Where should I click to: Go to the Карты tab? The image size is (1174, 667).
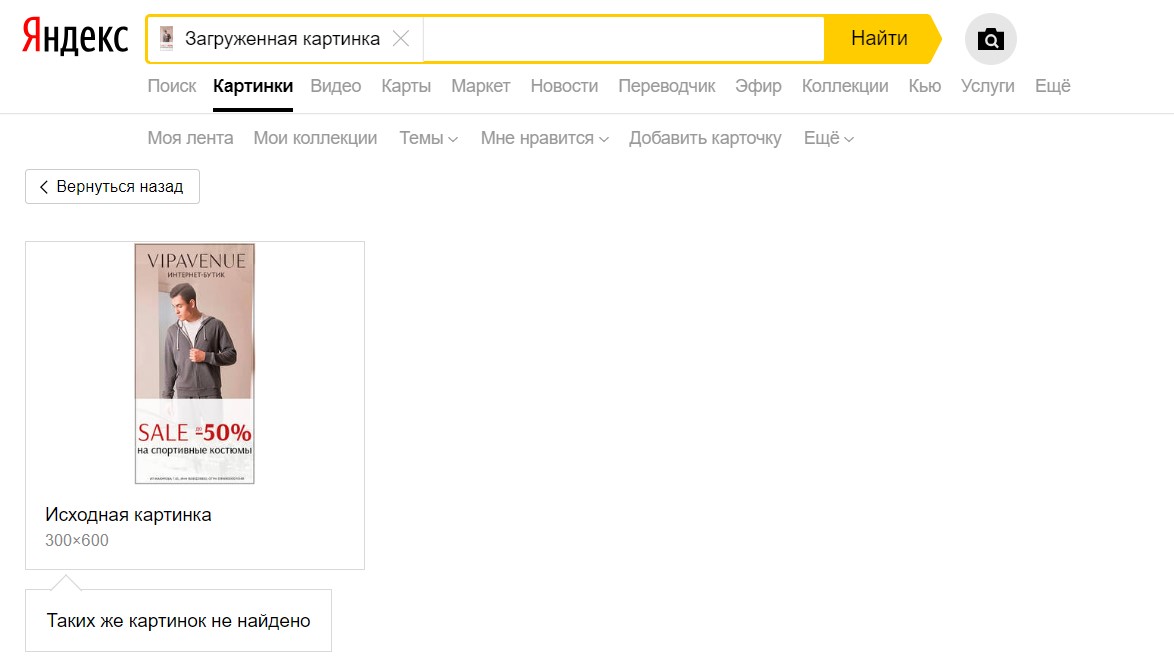[406, 86]
